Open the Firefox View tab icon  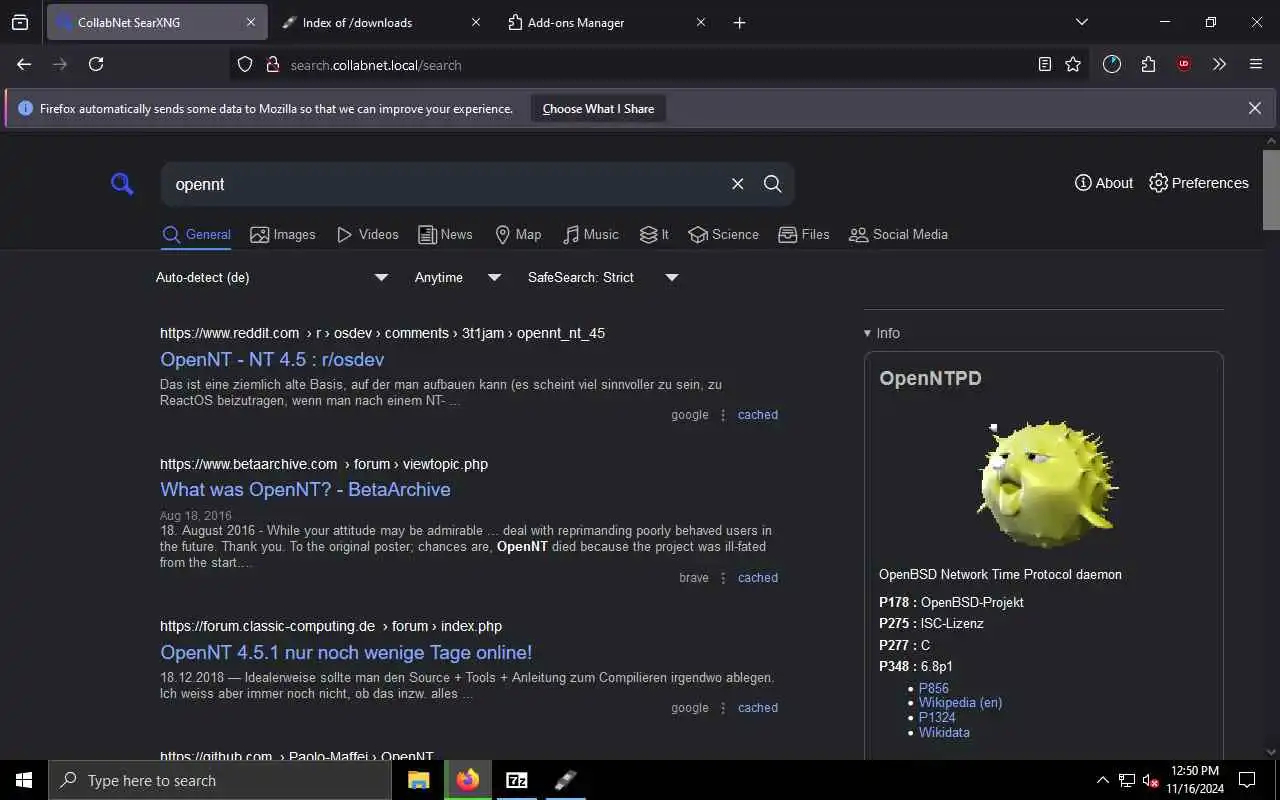pos(20,22)
